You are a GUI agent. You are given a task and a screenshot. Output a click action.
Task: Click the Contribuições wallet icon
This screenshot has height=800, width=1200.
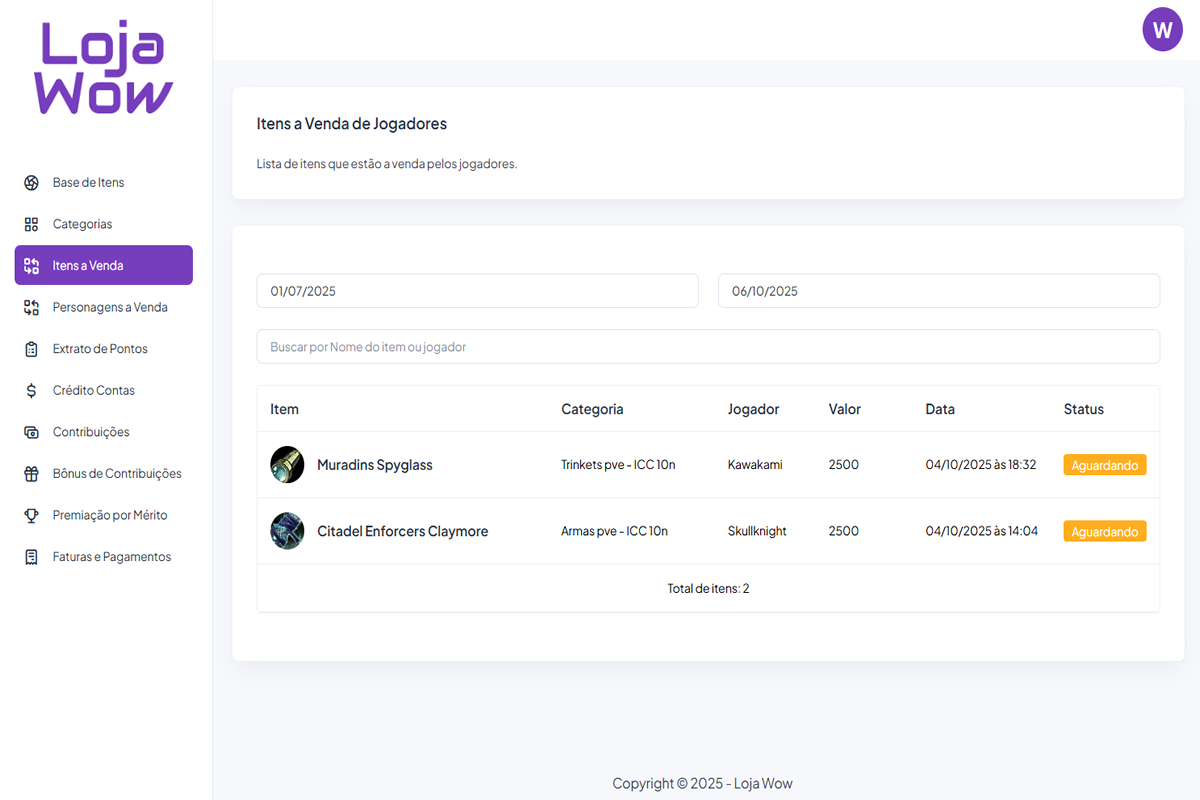[31, 432]
